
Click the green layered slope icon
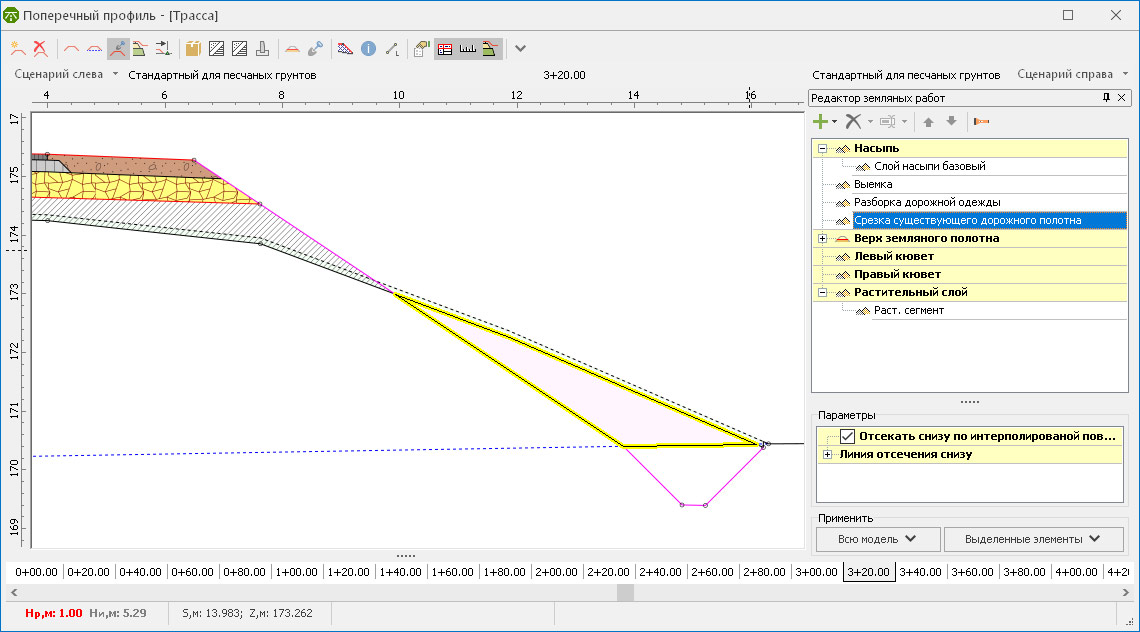click(140, 49)
